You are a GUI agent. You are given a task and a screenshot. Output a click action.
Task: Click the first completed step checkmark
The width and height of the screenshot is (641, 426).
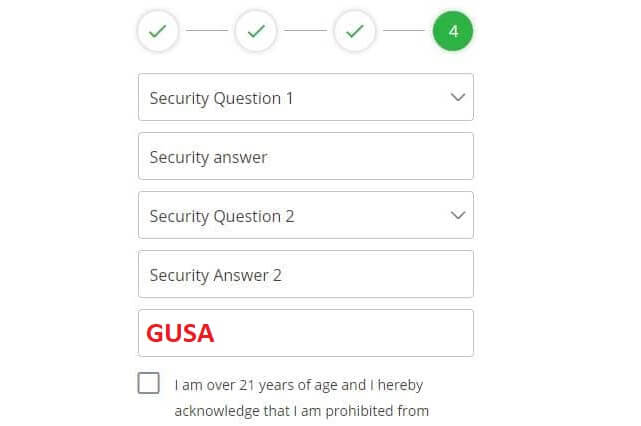158,31
